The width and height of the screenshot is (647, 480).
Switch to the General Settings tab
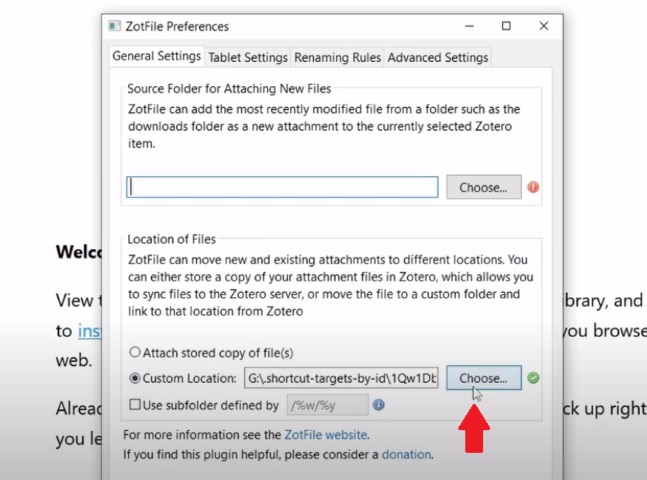point(156,57)
